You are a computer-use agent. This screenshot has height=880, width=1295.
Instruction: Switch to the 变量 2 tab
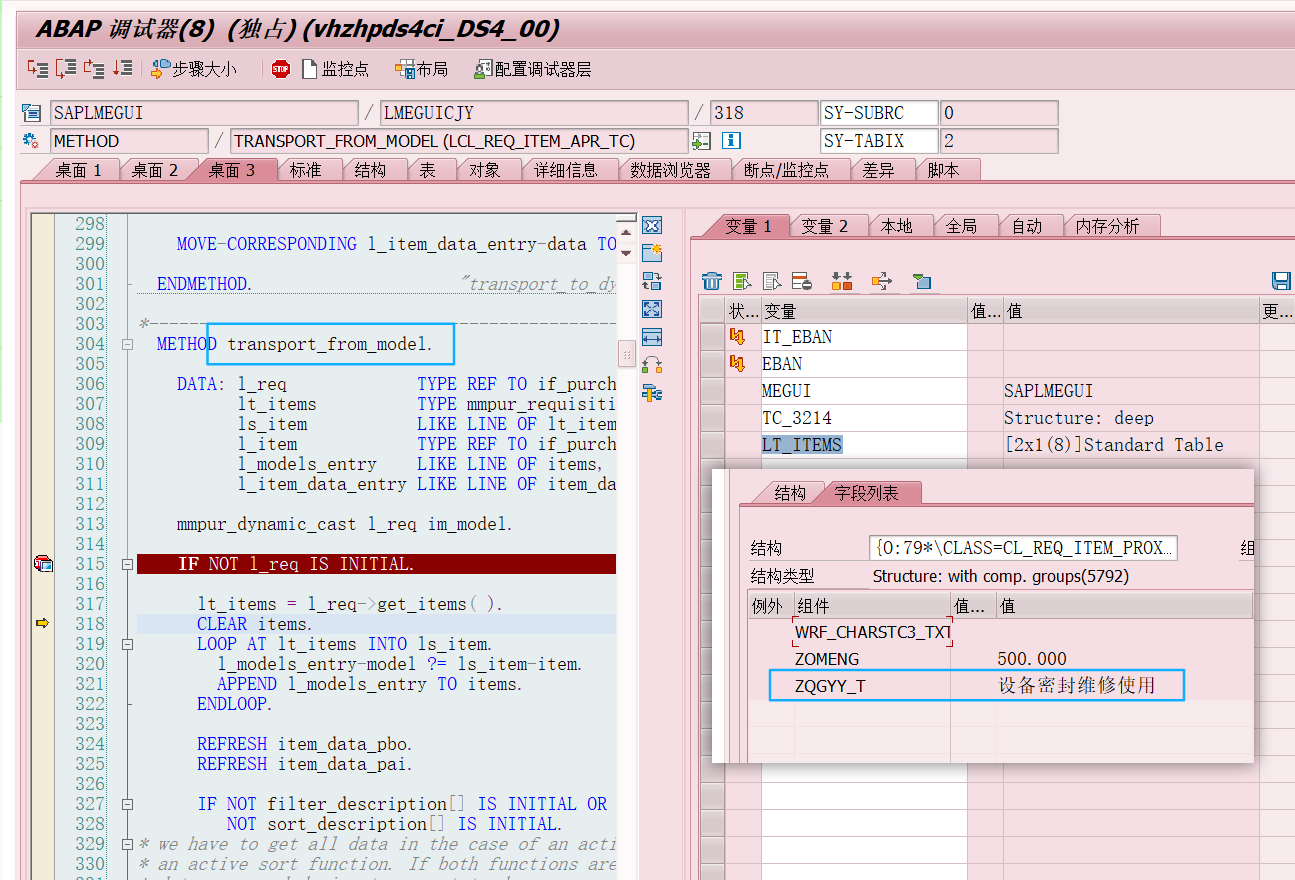pos(828,225)
